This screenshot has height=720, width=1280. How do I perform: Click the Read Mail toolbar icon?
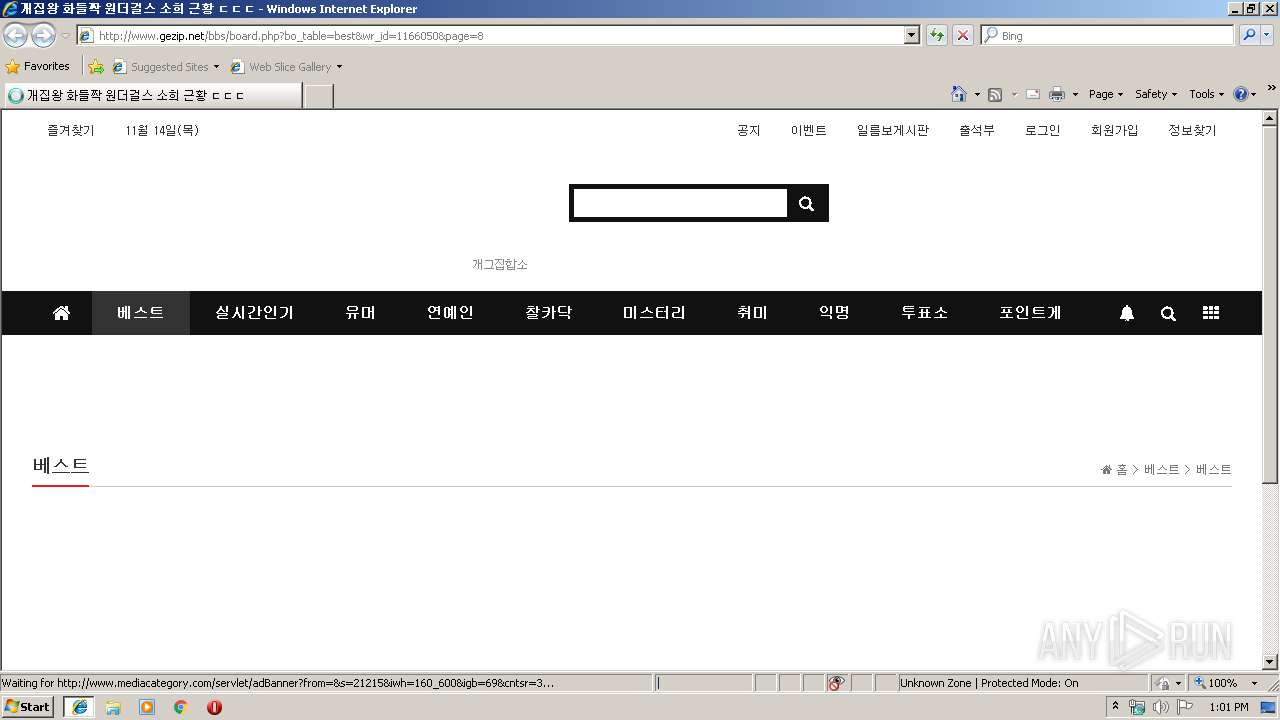[x=1033, y=94]
